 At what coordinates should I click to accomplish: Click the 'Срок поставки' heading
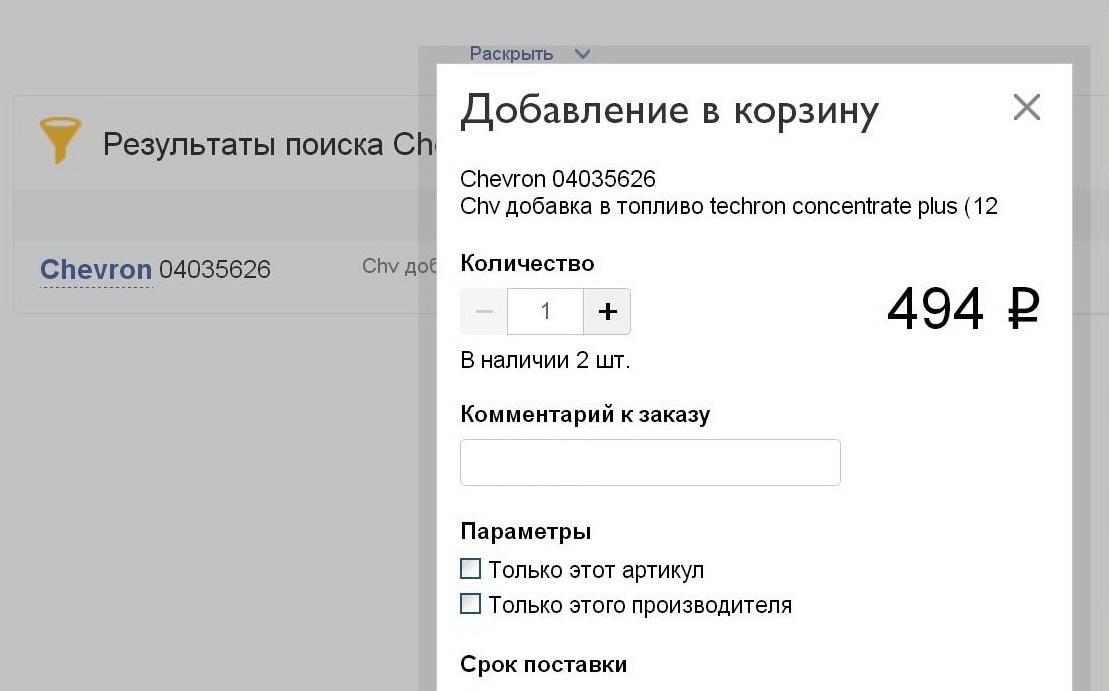pyautogui.click(x=543, y=664)
